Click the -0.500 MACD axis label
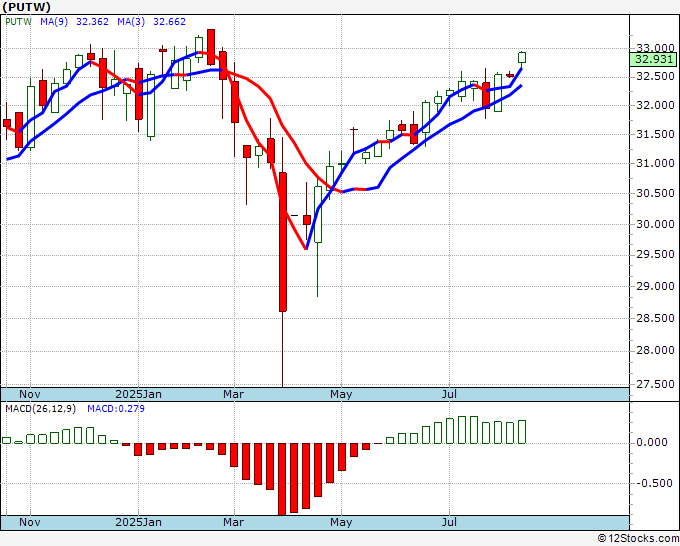Image resolution: width=680 pixels, height=546 pixels. point(655,484)
